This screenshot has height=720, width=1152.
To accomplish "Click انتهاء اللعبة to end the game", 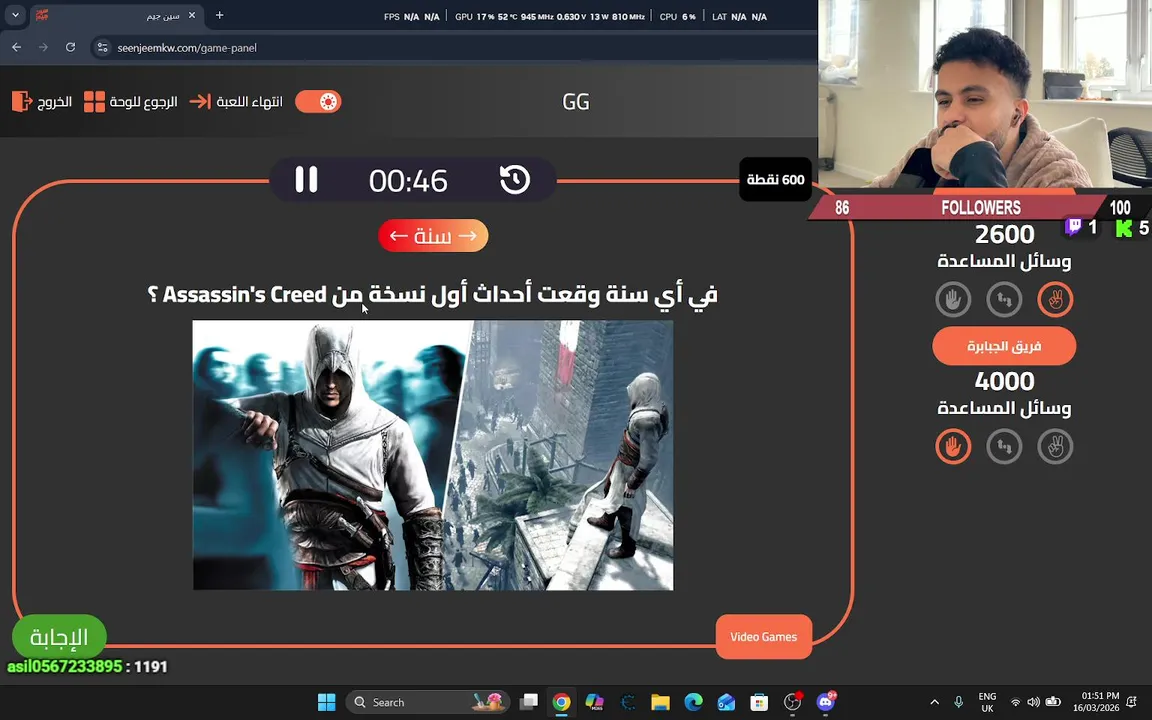I will 236,101.
